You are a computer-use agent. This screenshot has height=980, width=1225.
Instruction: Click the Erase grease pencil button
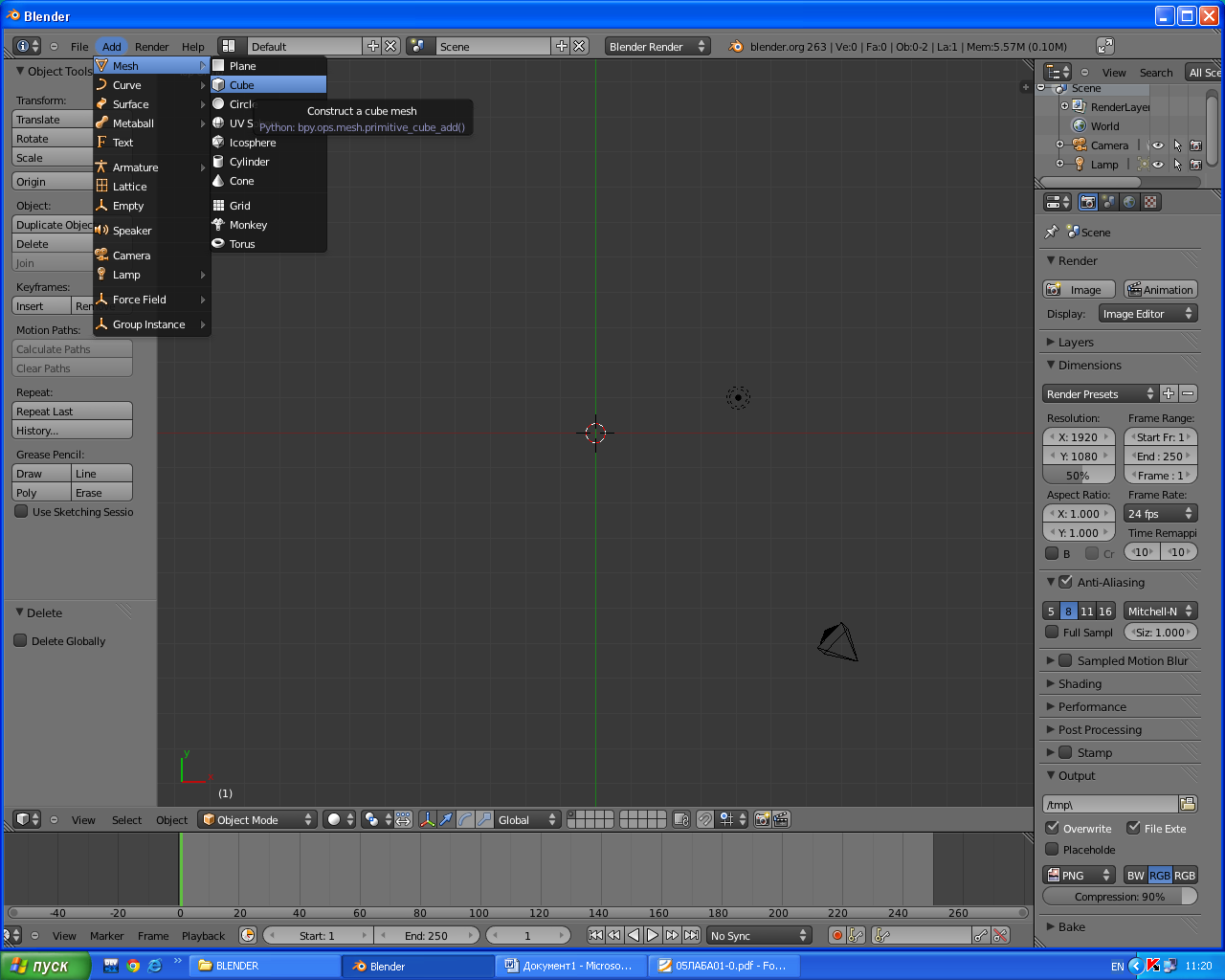click(x=102, y=493)
